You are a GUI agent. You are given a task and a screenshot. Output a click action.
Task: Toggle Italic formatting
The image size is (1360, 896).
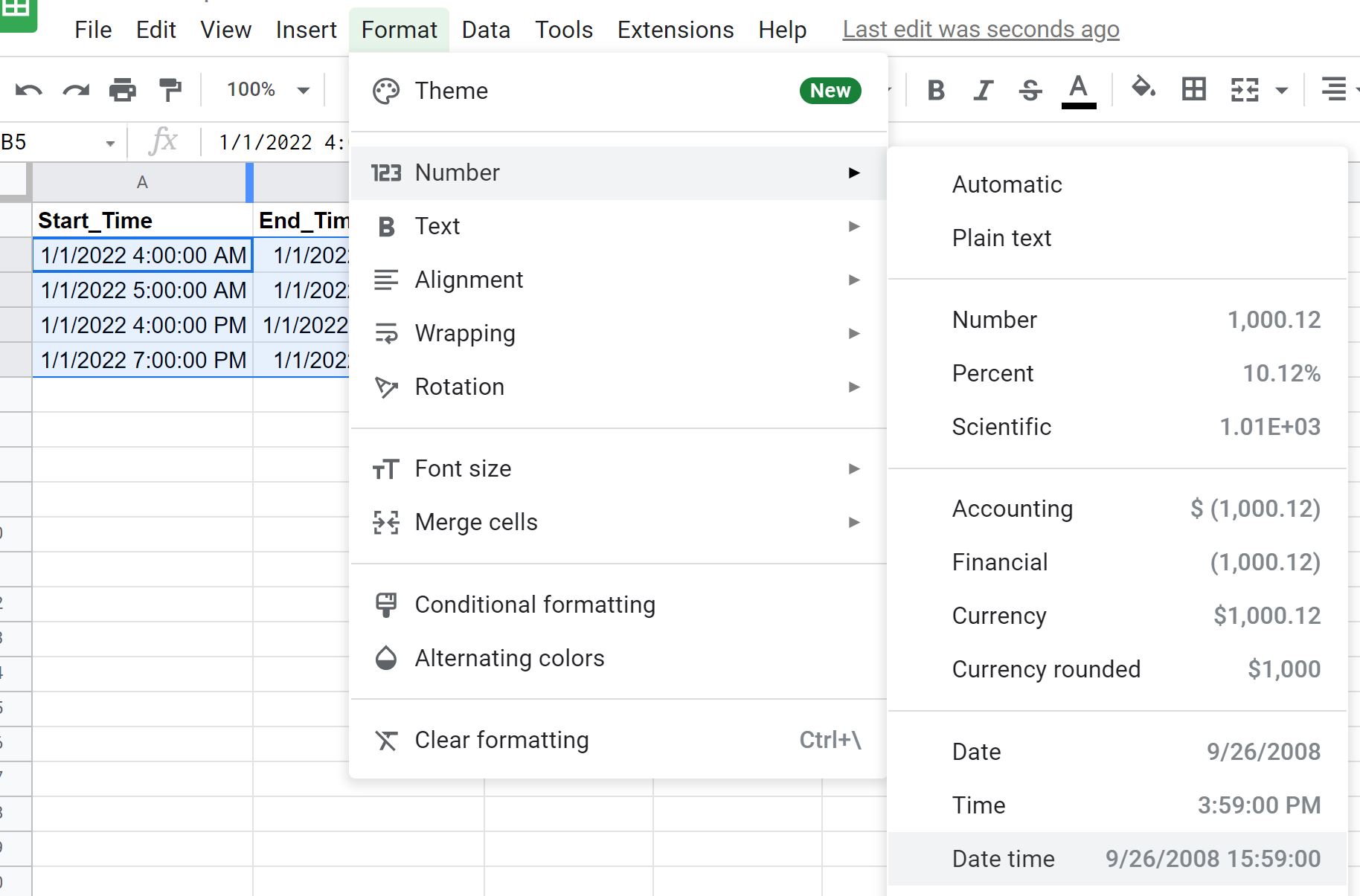(x=983, y=90)
